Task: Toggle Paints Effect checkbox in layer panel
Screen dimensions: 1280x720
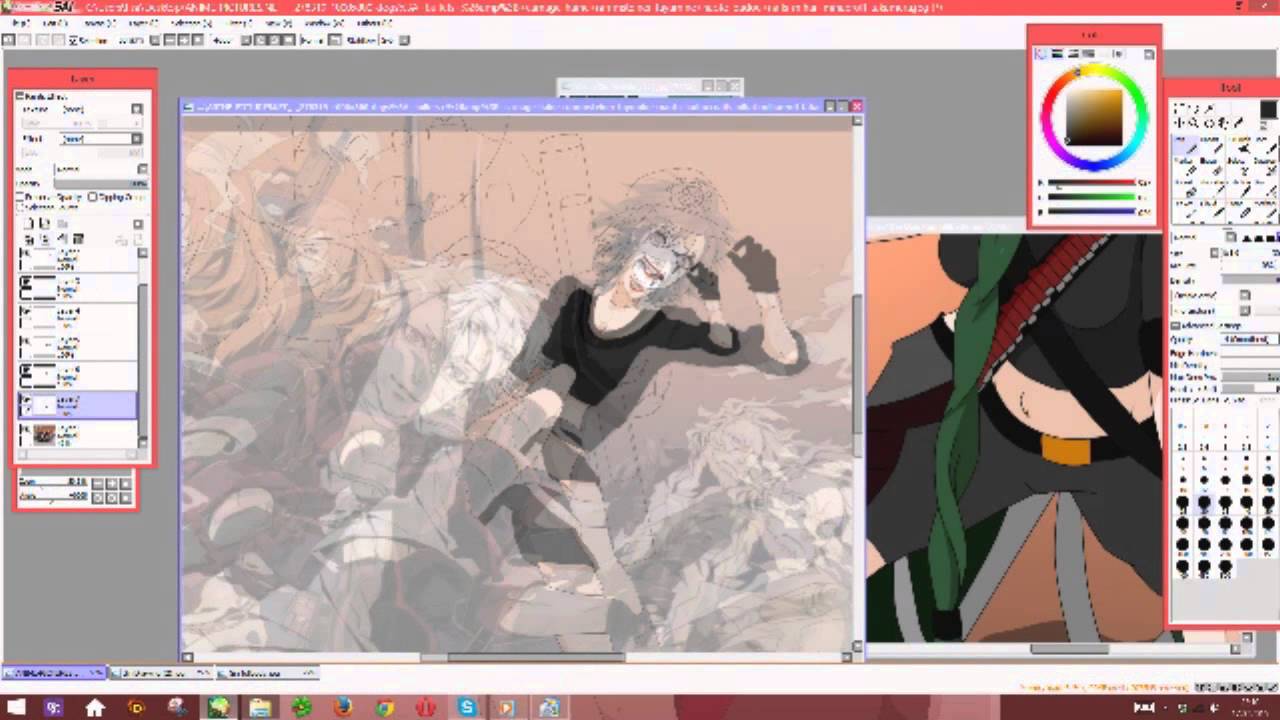Action: click(19, 97)
